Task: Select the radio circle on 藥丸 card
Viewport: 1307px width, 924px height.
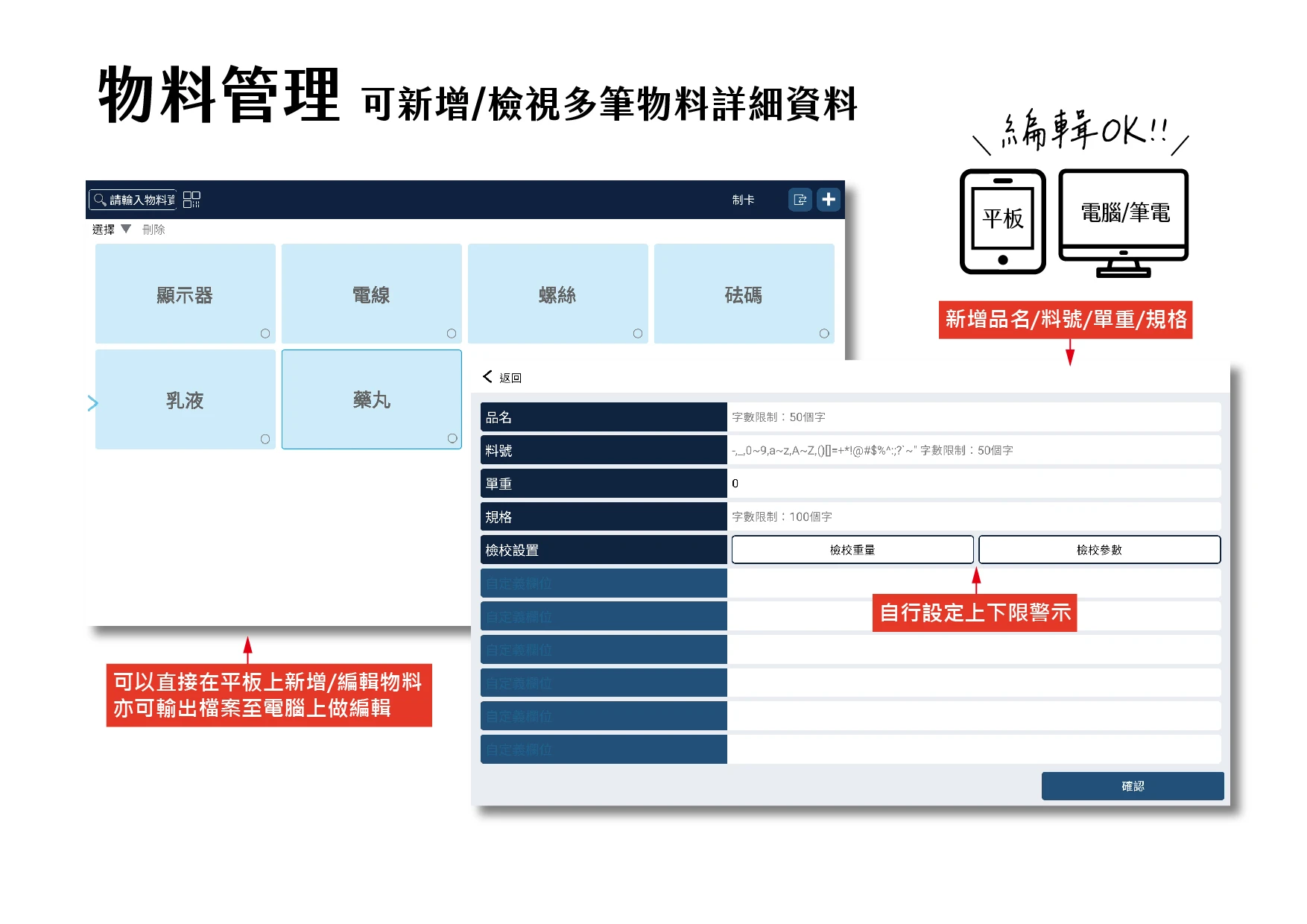Action: 452,439
